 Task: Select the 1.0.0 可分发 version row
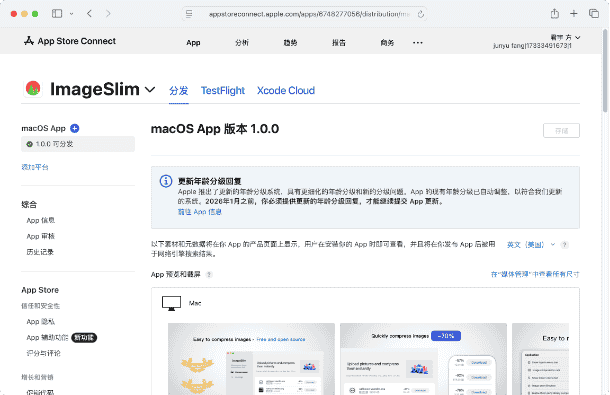78,144
